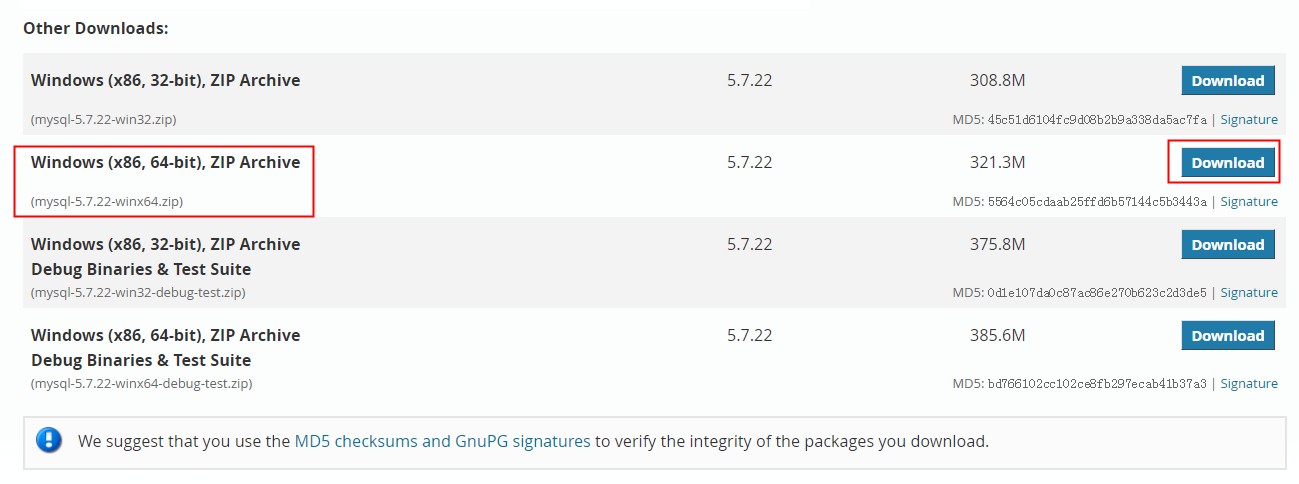Image resolution: width=1299 pixels, height=484 pixels.
Task: Download the highlighted 64-bit ZIP Archive
Action: 1228,163
